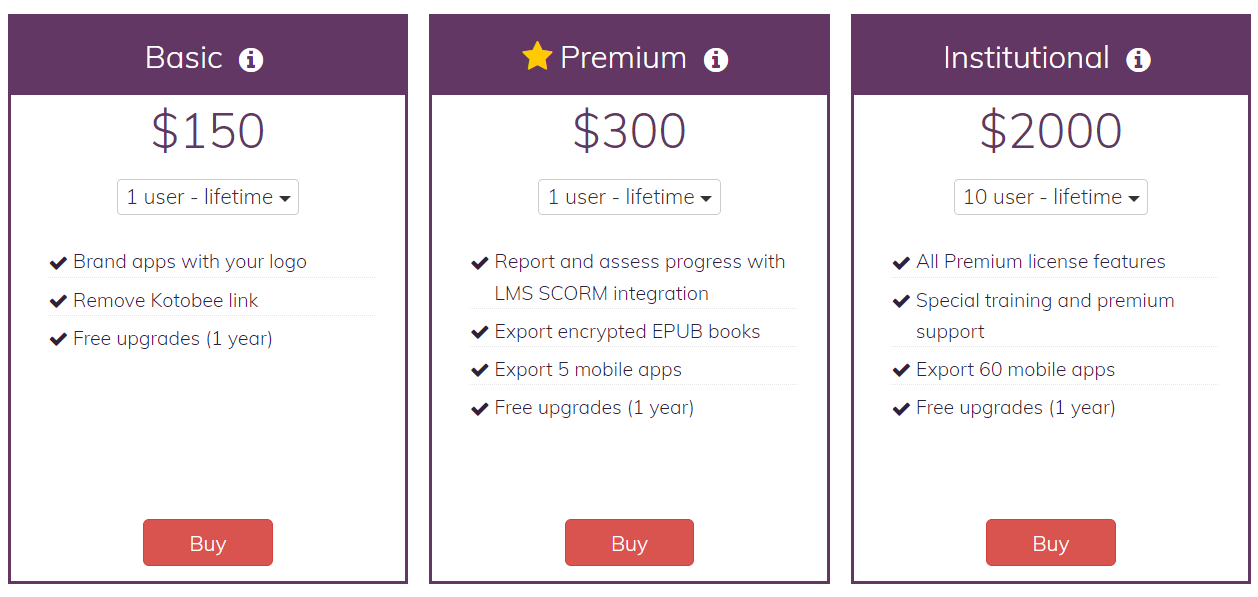Click the $2000 Institutional price
This screenshot has width=1258, height=597.
coord(1050,131)
